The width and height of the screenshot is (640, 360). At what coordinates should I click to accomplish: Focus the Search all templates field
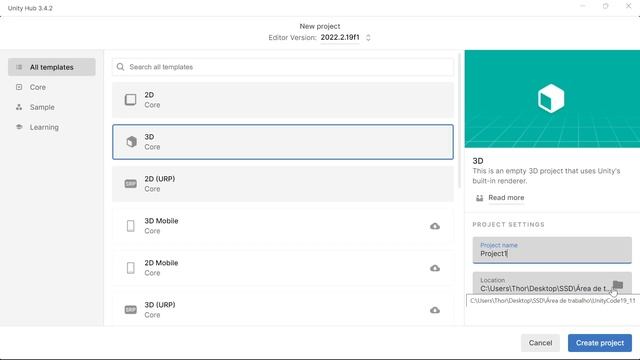click(283, 67)
